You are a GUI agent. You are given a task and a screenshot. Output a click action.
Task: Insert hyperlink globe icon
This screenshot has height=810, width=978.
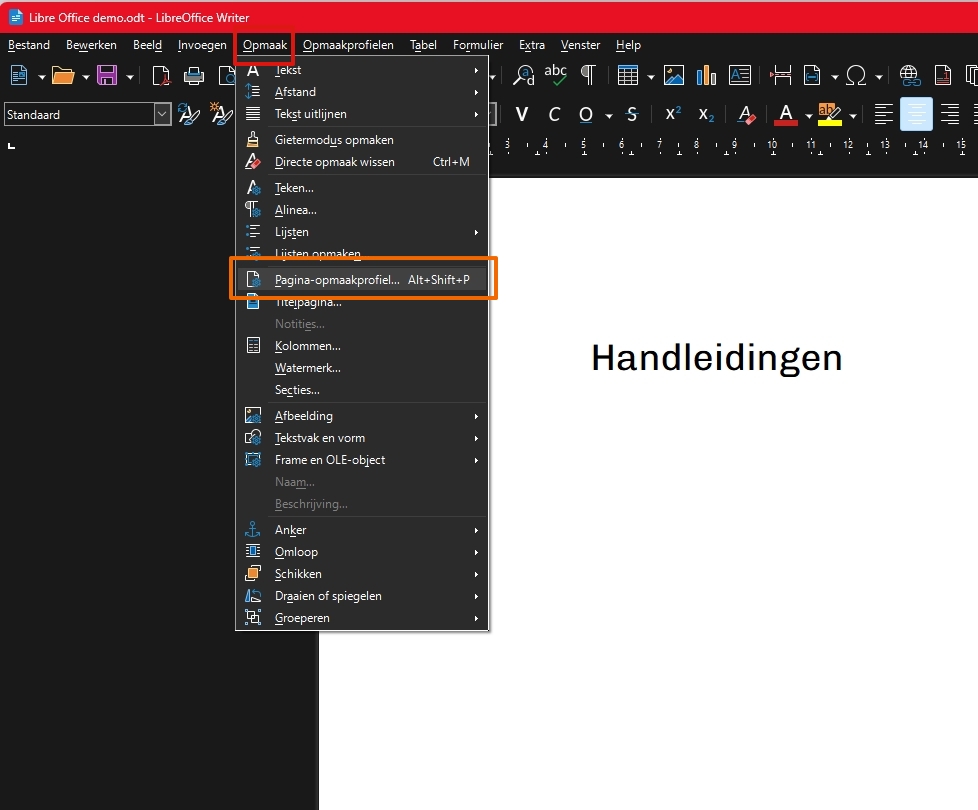[910, 75]
